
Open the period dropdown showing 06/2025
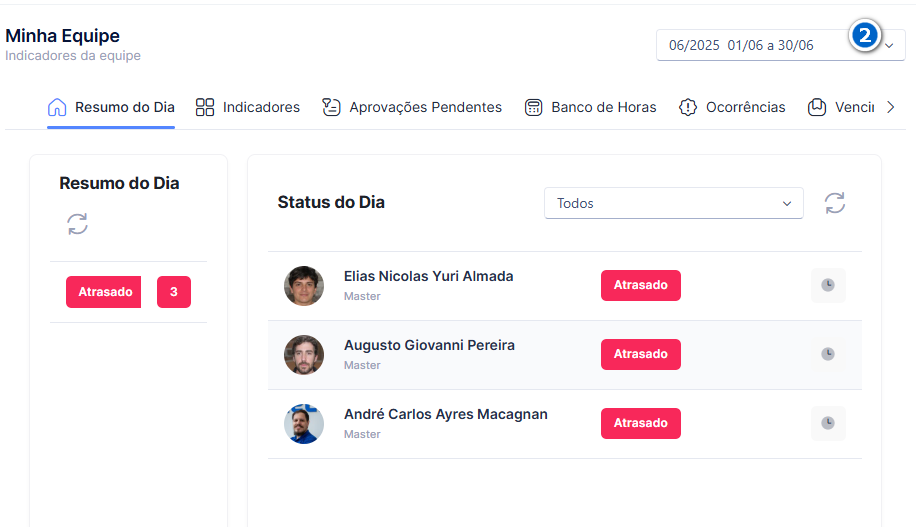[x=780, y=45]
